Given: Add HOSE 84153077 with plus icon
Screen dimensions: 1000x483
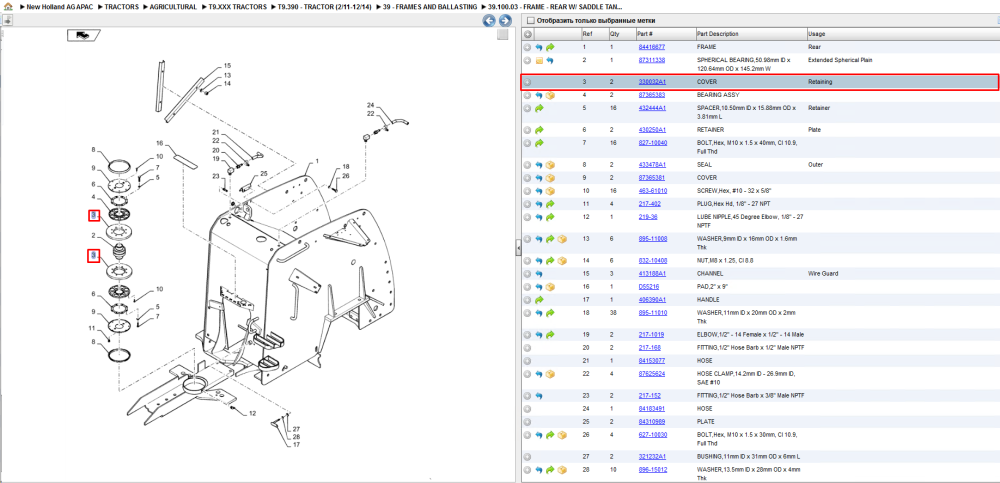Looking at the screenshot, I should coord(527,361).
